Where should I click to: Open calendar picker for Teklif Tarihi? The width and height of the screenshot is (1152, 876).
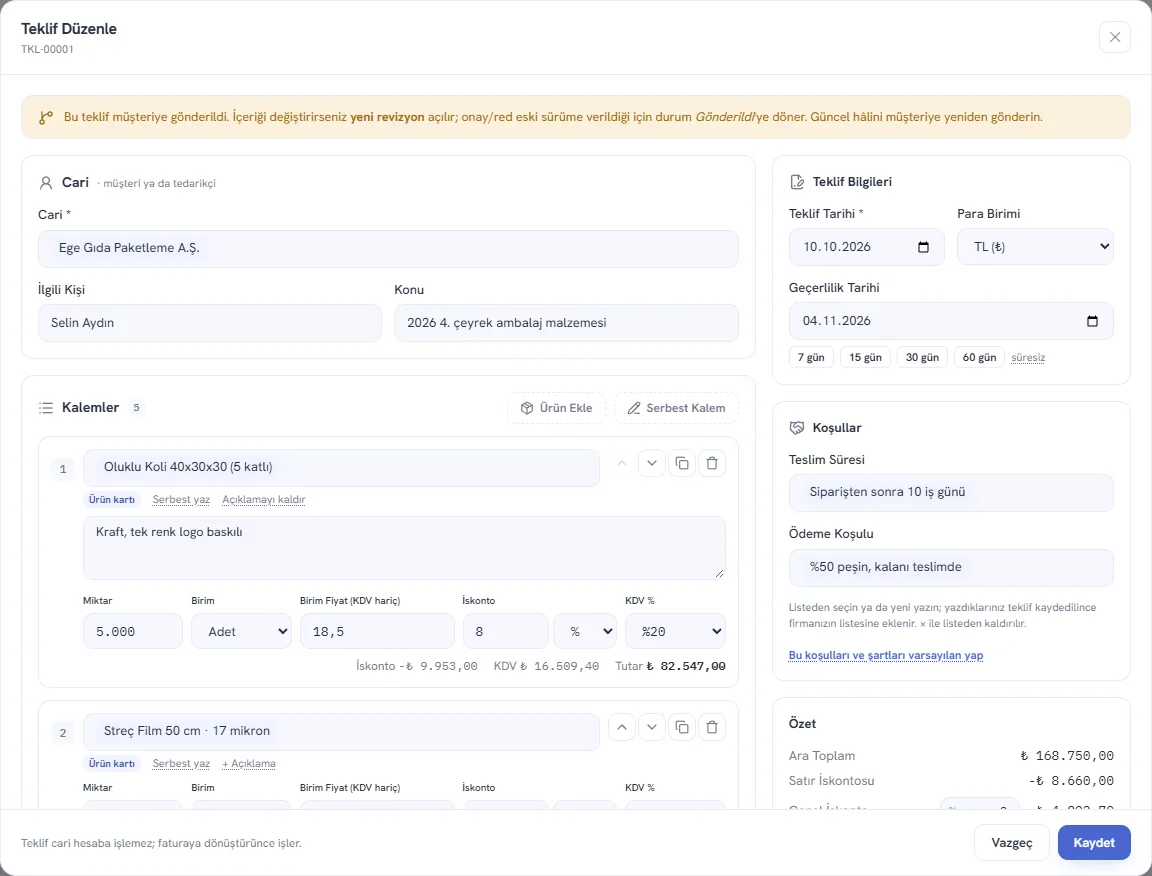tap(924, 247)
